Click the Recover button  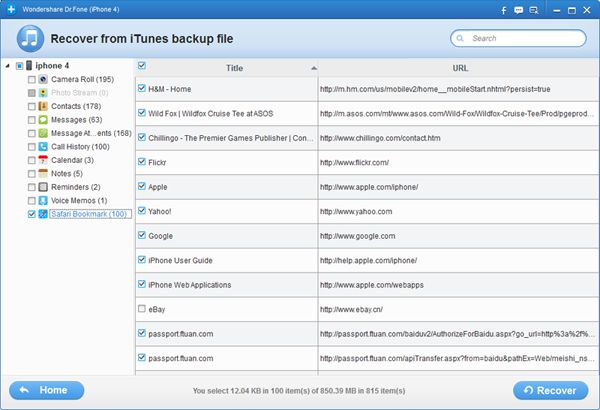[x=550, y=390]
